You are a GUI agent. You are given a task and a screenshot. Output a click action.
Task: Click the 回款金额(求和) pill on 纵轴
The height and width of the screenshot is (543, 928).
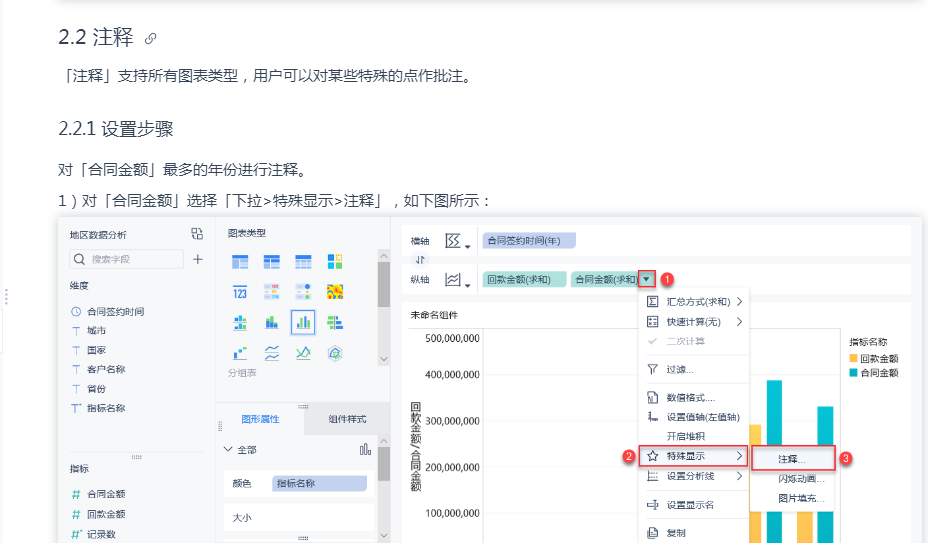click(x=524, y=279)
